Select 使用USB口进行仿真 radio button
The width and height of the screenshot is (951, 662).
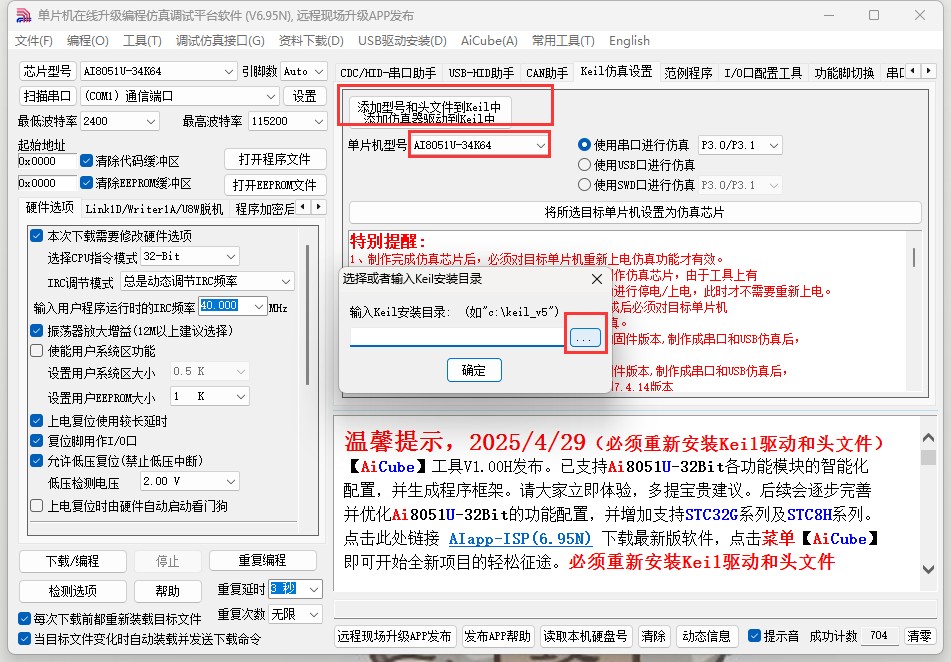tap(584, 164)
